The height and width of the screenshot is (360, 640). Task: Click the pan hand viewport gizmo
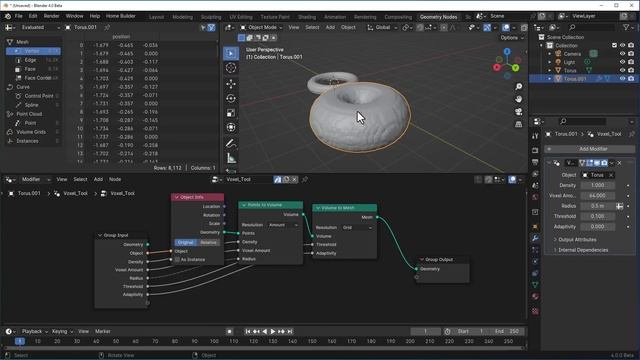(518, 99)
